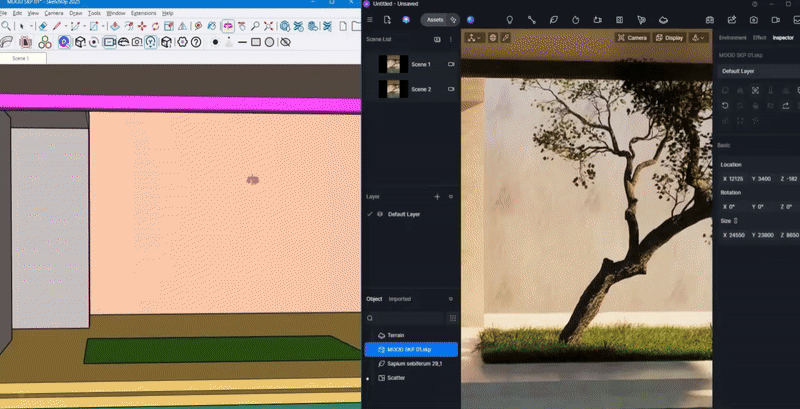Viewport: 800px width, 409px height.
Task: Open the shape tool dropdown arrow
Action: 103,27
